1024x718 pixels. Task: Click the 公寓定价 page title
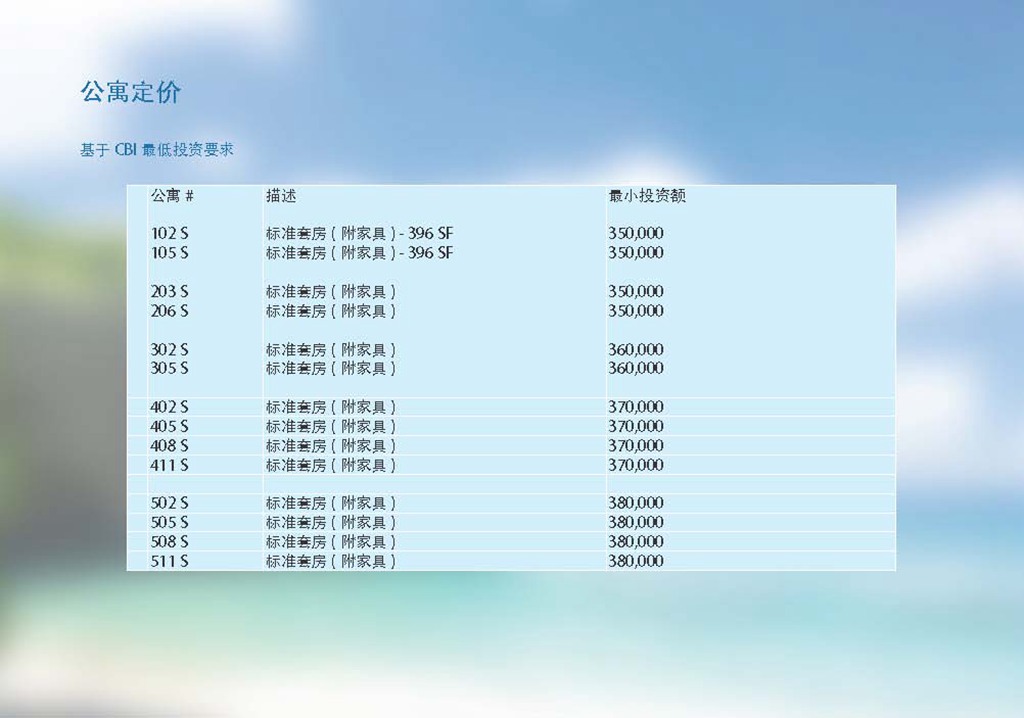[131, 93]
